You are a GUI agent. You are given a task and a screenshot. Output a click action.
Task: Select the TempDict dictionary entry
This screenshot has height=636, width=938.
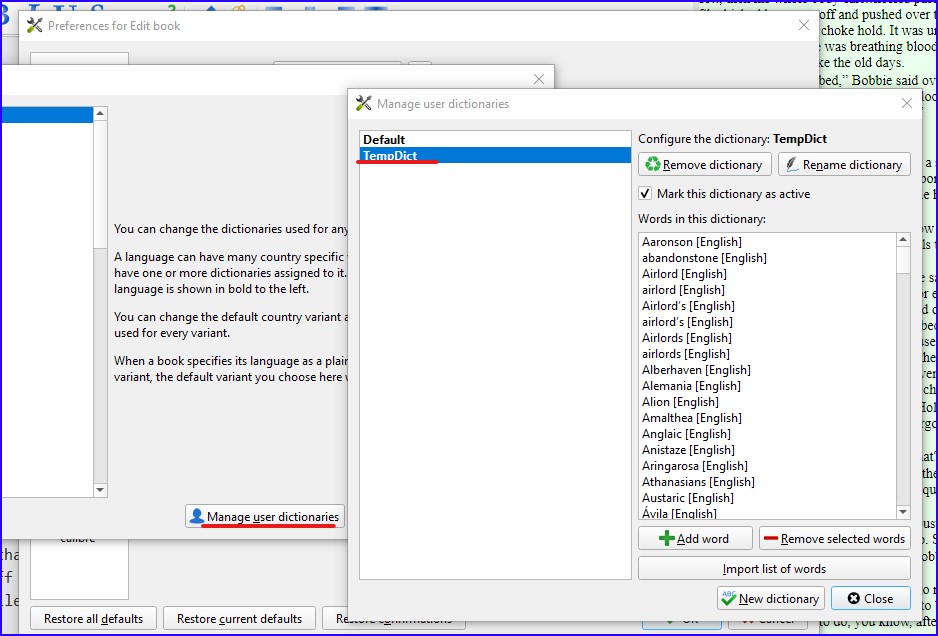(x=495, y=156)
